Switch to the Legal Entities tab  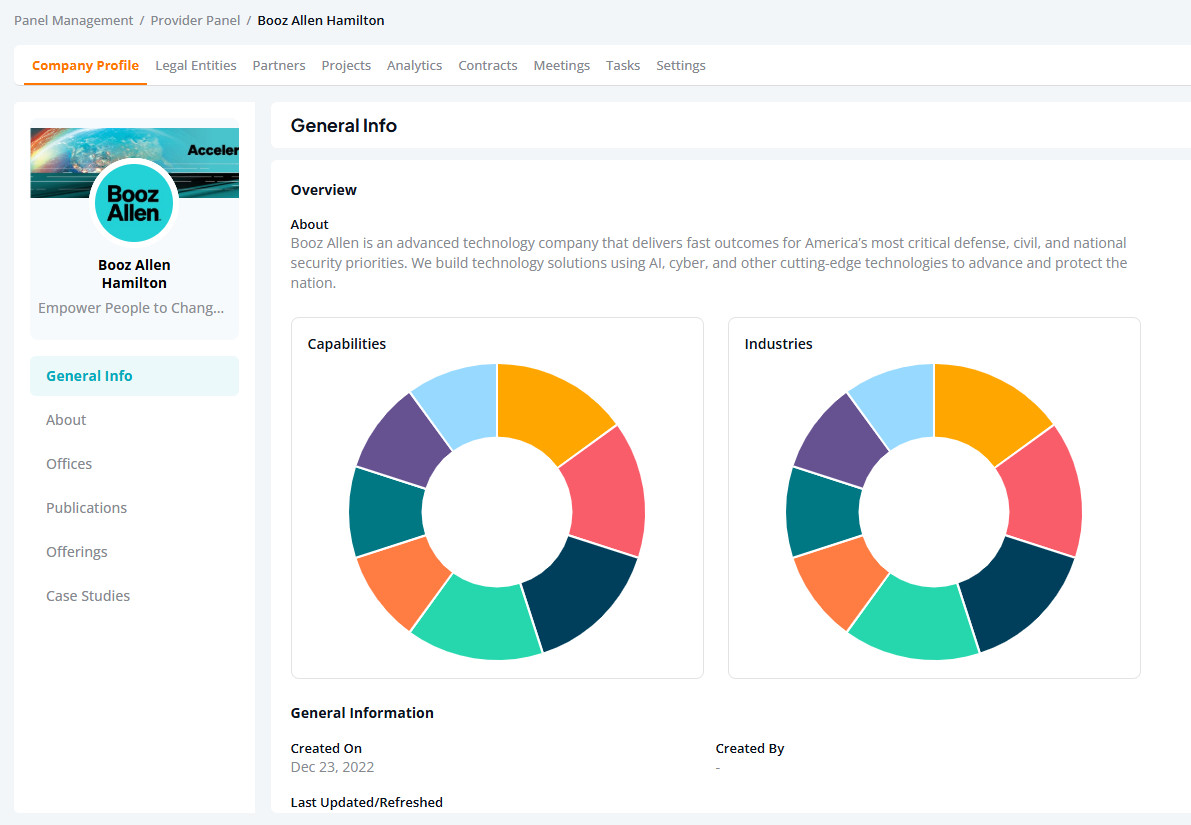[196, 65]
